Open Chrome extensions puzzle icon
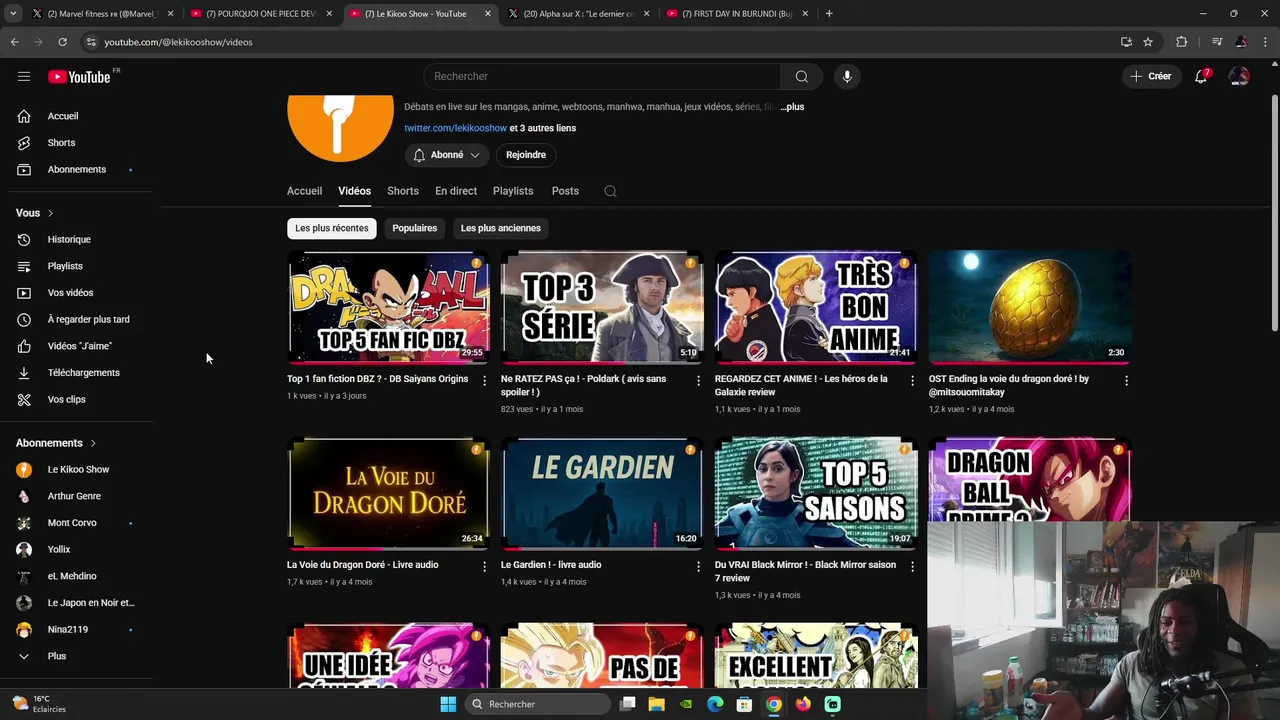Screen dimensions: 1280x720 1182,42
